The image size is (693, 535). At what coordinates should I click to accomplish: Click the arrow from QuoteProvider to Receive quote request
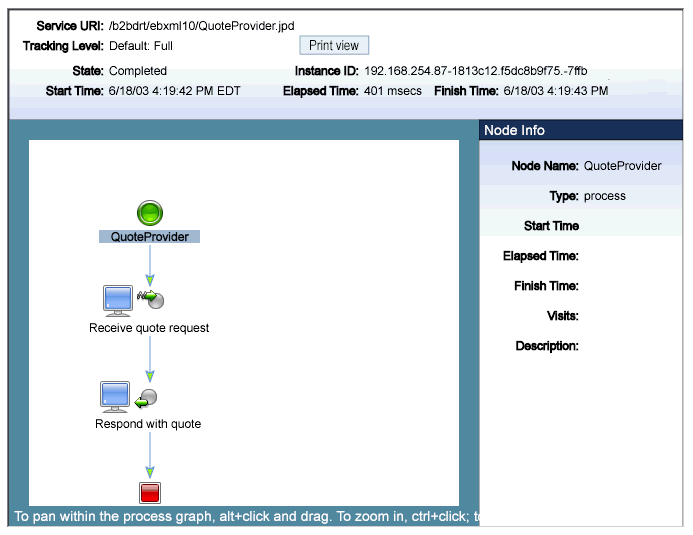150,265
